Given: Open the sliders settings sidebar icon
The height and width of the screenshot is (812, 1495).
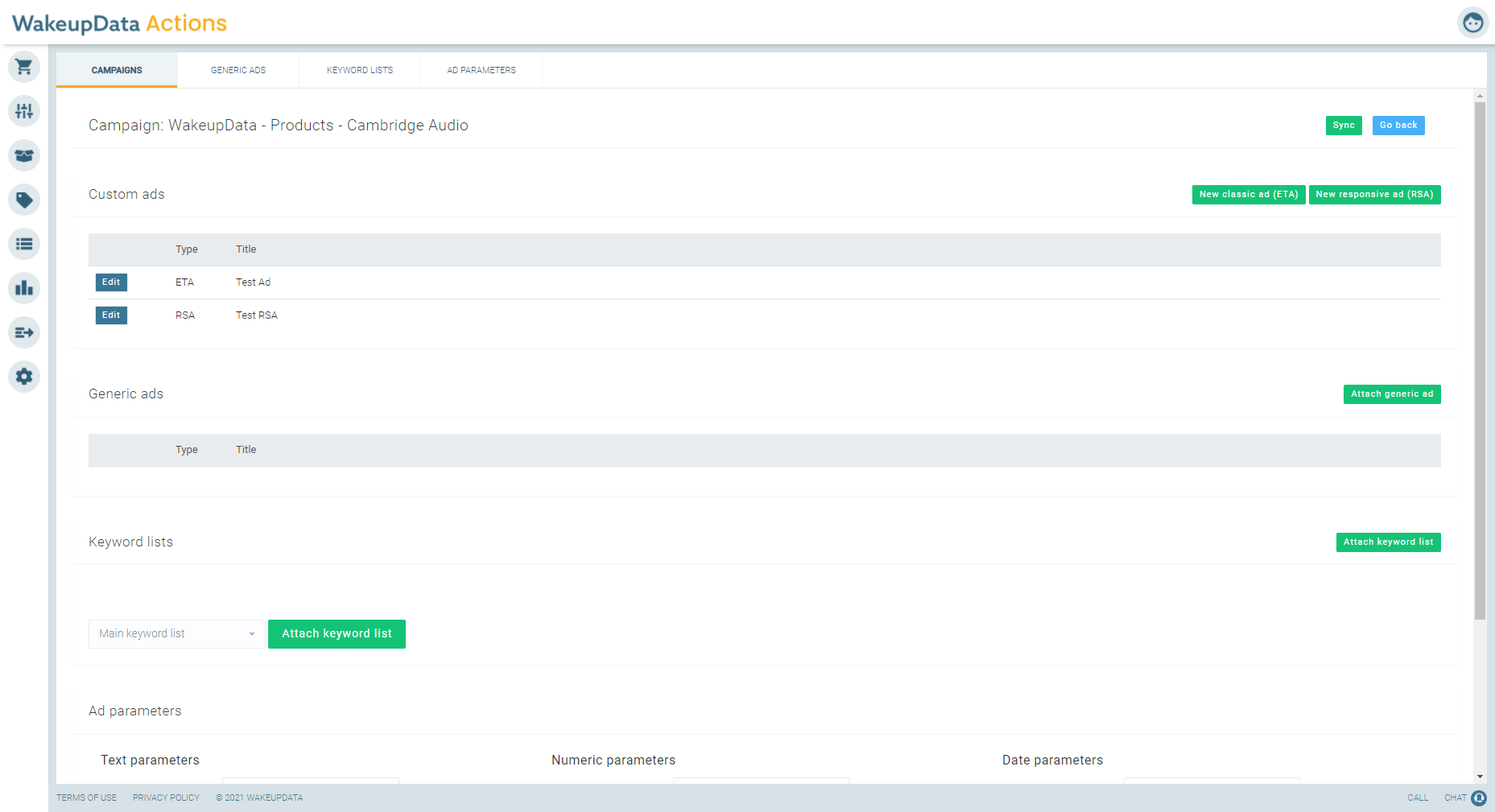Looking at the screenshot, I should pyautogui.click(x=24, y=111).
